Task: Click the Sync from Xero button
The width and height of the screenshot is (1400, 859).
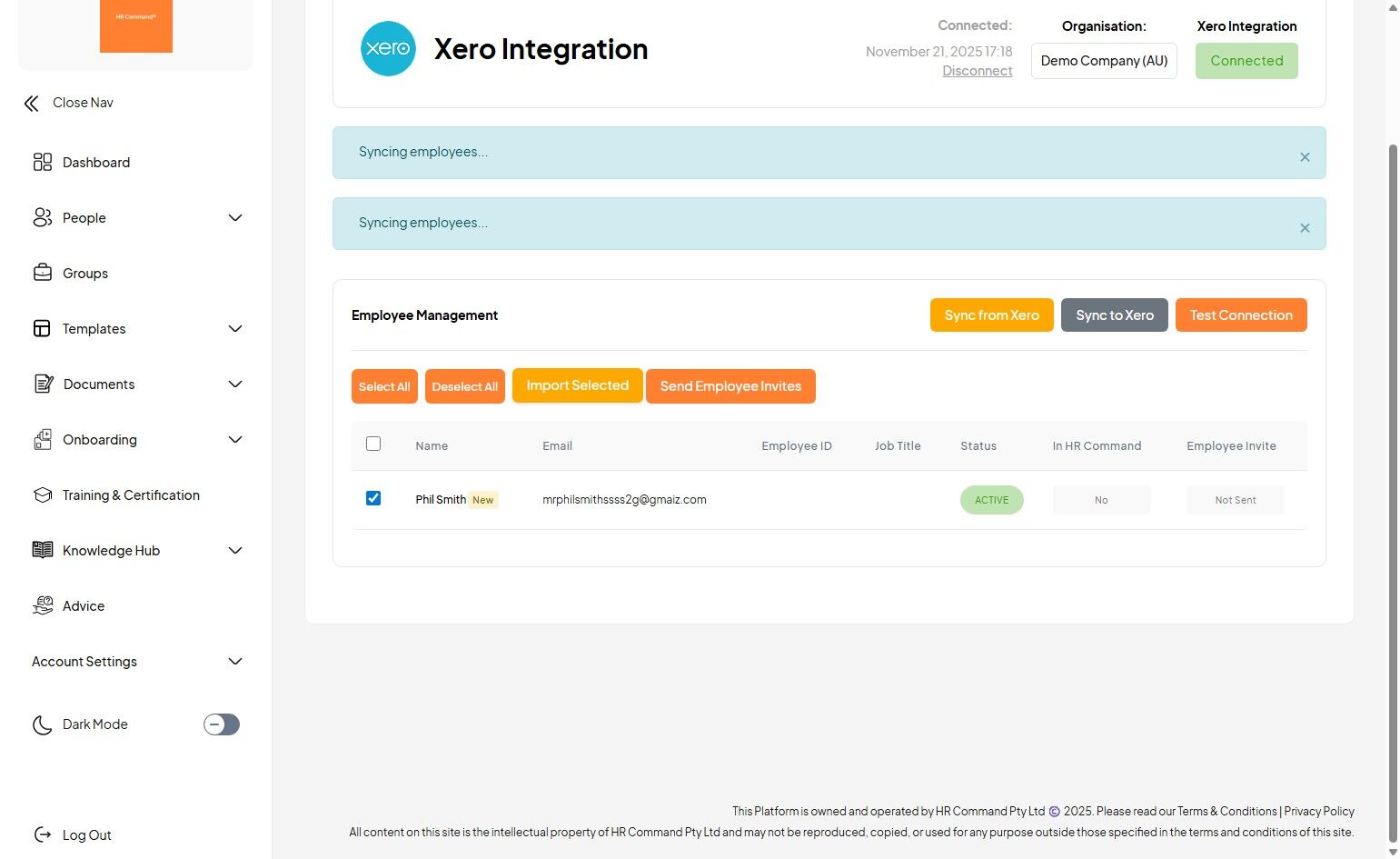Action: 992,315
